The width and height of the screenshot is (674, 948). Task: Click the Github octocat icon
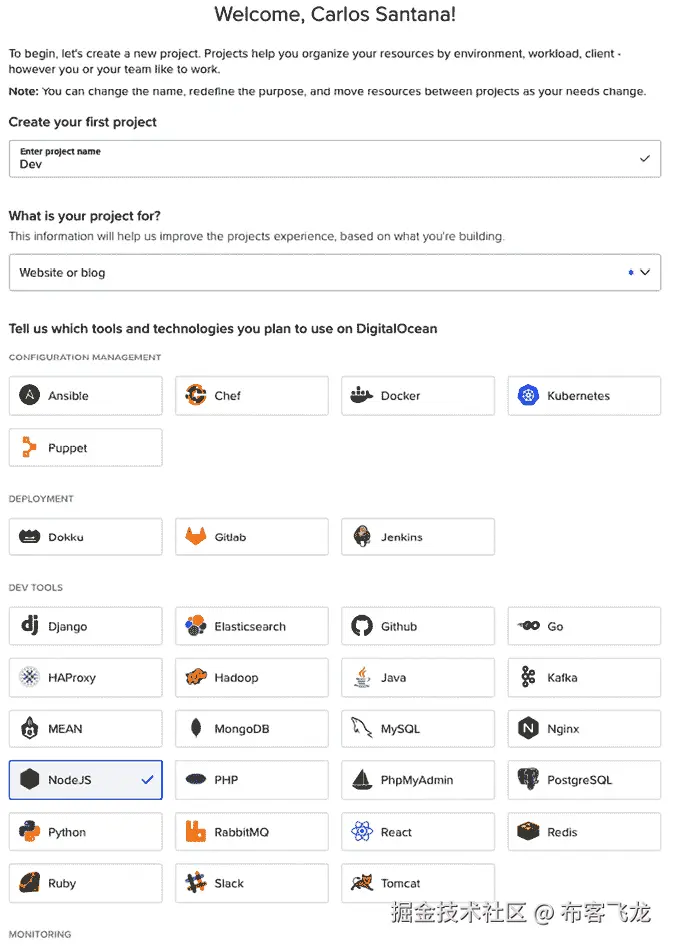pyautogui.click(x=362, y=627)
